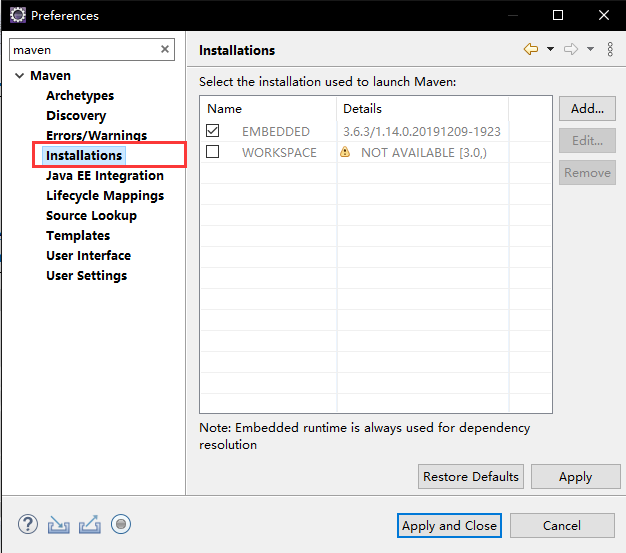Click the WORKSPACE warning icon
This screenshot has width=626, height=553.
pos(345,152)
